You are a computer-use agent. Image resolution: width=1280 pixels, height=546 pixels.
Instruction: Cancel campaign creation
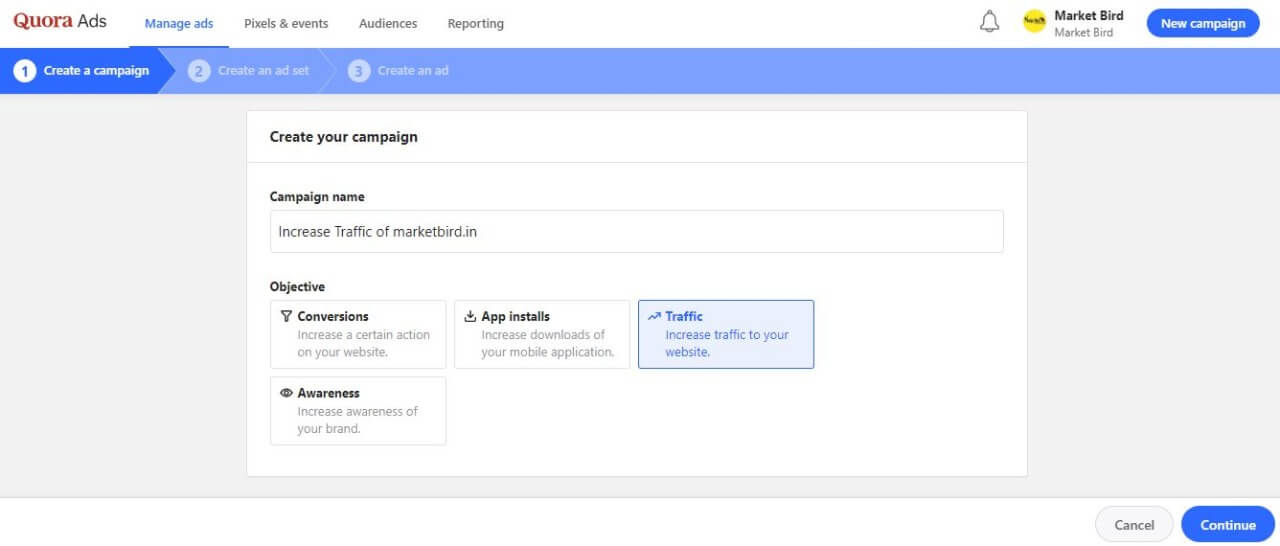point(1134,524)
